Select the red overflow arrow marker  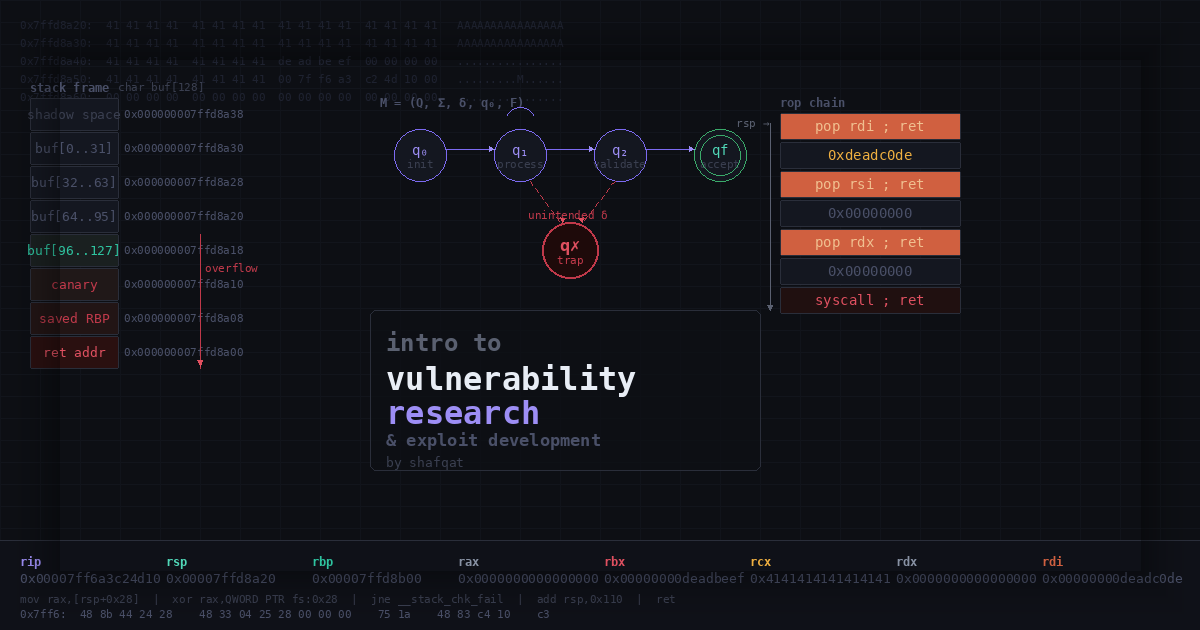(x=200, y=300)
